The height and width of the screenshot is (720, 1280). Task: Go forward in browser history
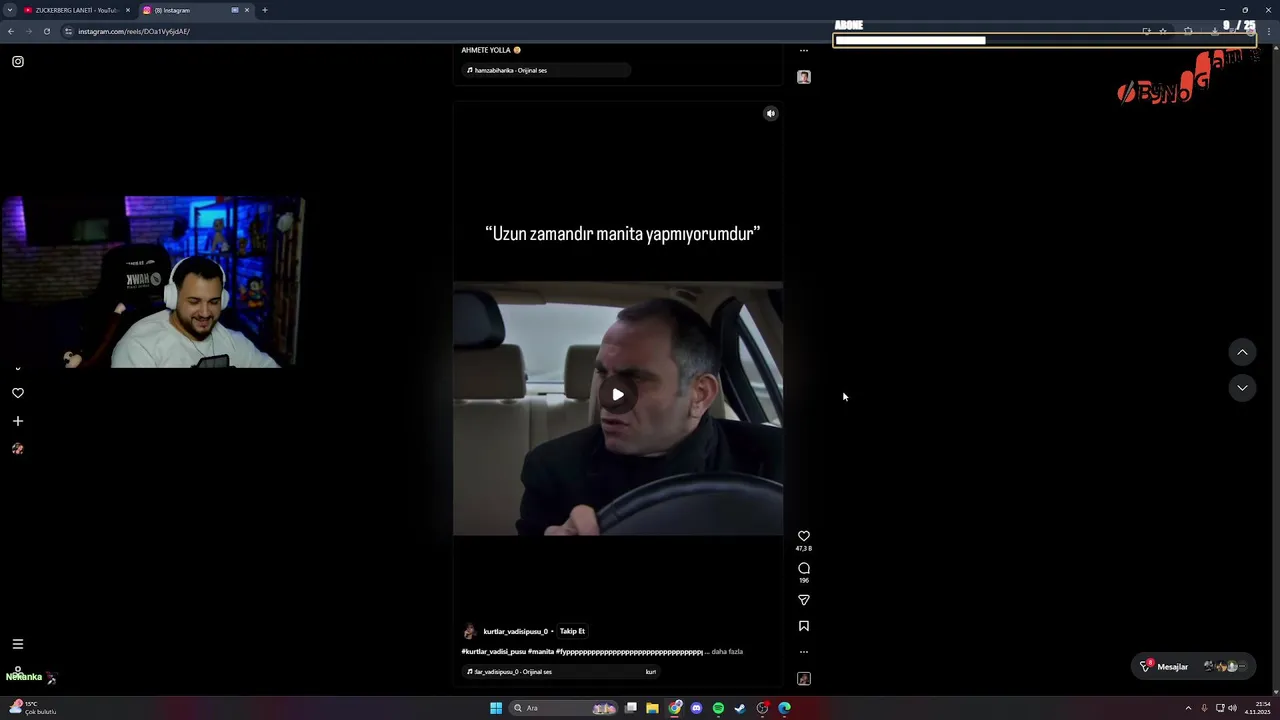click(29, 31)
